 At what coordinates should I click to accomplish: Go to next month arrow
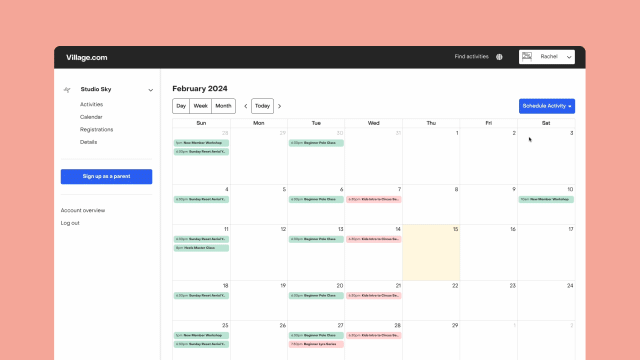280,106
